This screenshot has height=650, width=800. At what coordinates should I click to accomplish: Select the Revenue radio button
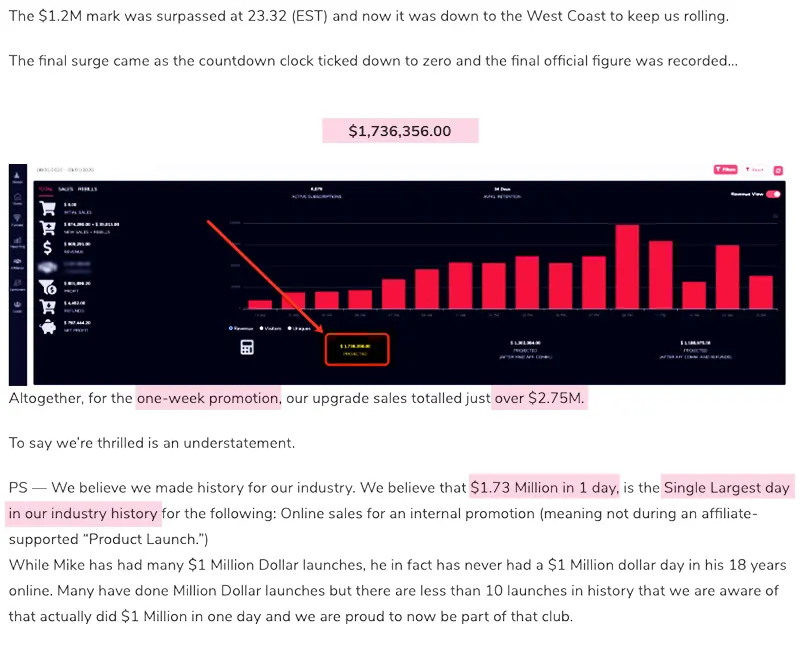point(231,328)
